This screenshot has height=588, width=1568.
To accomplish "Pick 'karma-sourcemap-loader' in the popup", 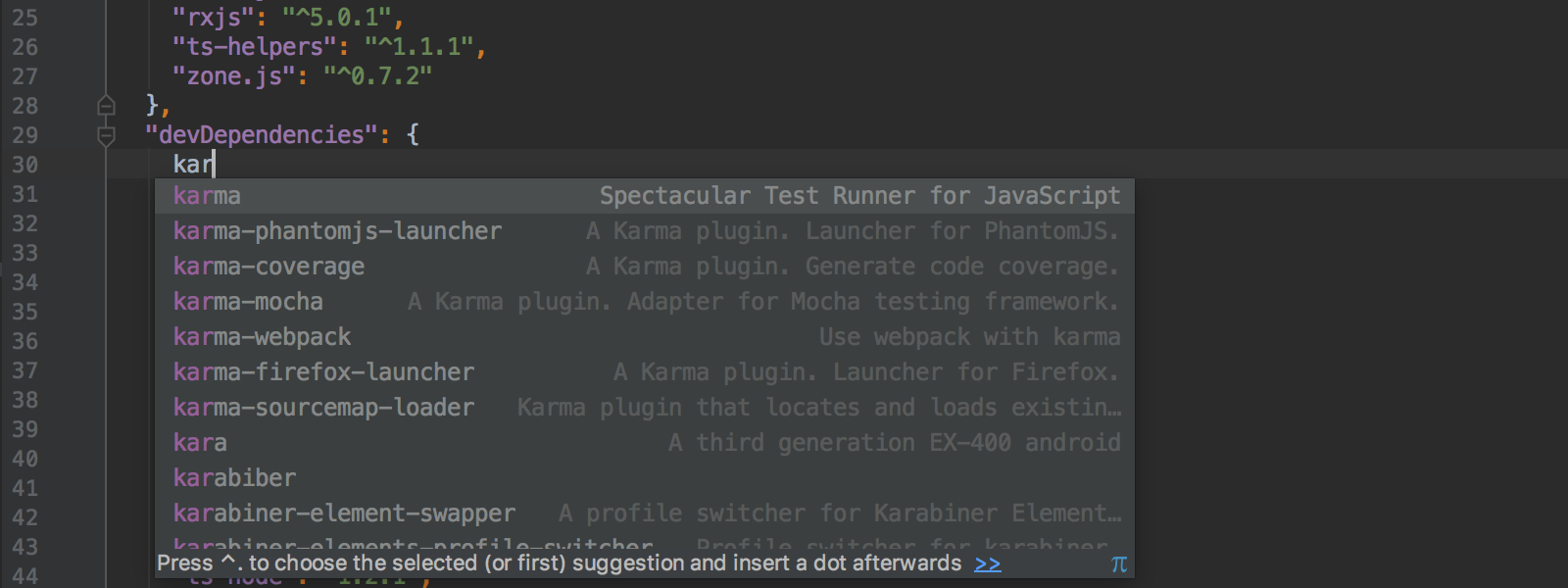I will click(x=645, y=408).
